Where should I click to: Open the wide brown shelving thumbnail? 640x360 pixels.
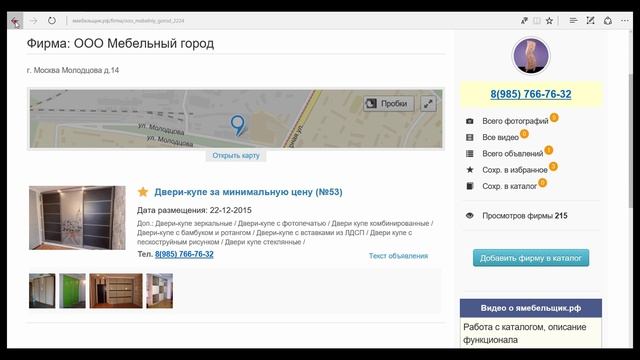(116, 291)
